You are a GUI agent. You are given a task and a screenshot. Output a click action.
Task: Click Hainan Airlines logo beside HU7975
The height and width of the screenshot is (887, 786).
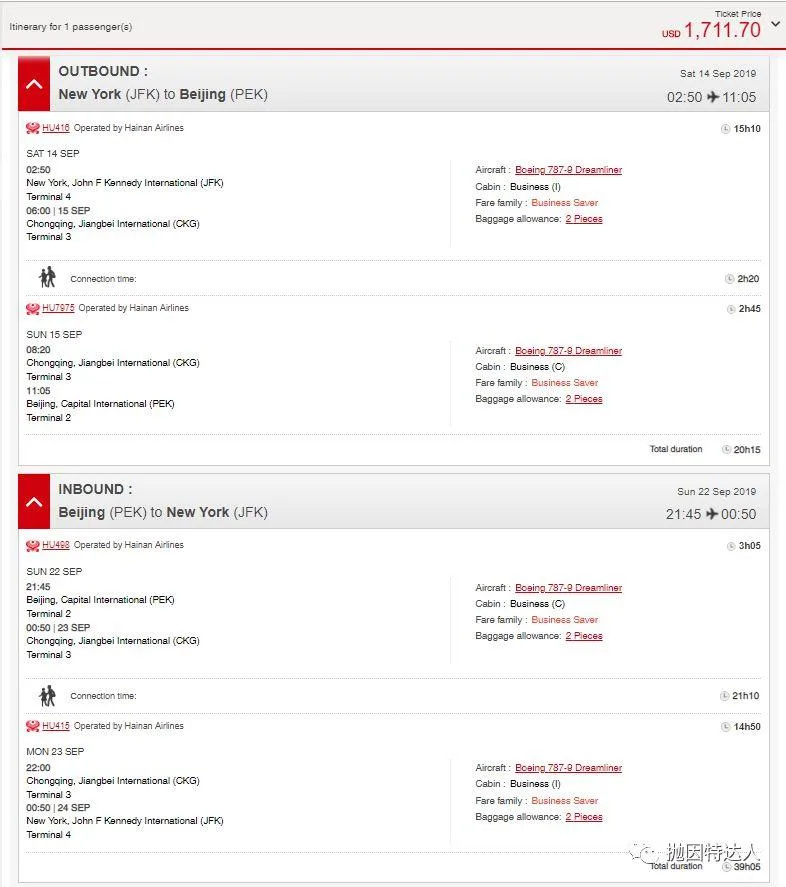[x=33, y=308]
